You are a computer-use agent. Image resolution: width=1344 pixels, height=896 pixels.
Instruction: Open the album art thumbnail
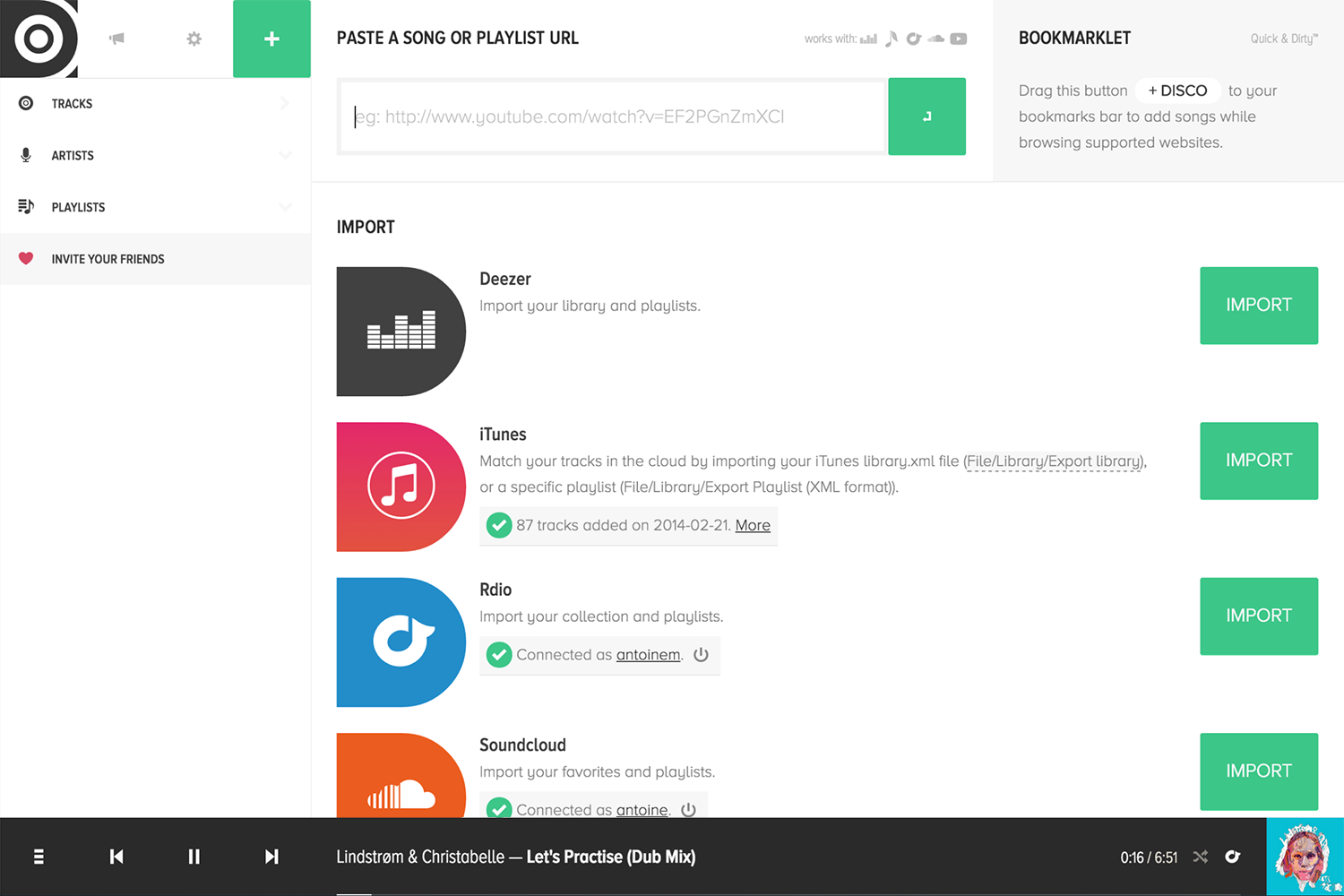1305,857
